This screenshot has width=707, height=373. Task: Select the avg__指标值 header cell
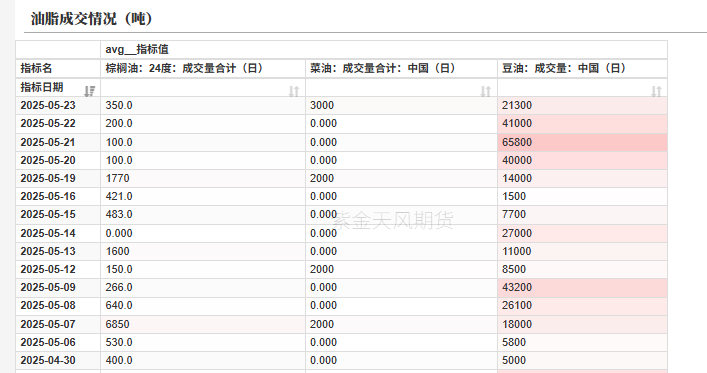(x=384, y=50)
